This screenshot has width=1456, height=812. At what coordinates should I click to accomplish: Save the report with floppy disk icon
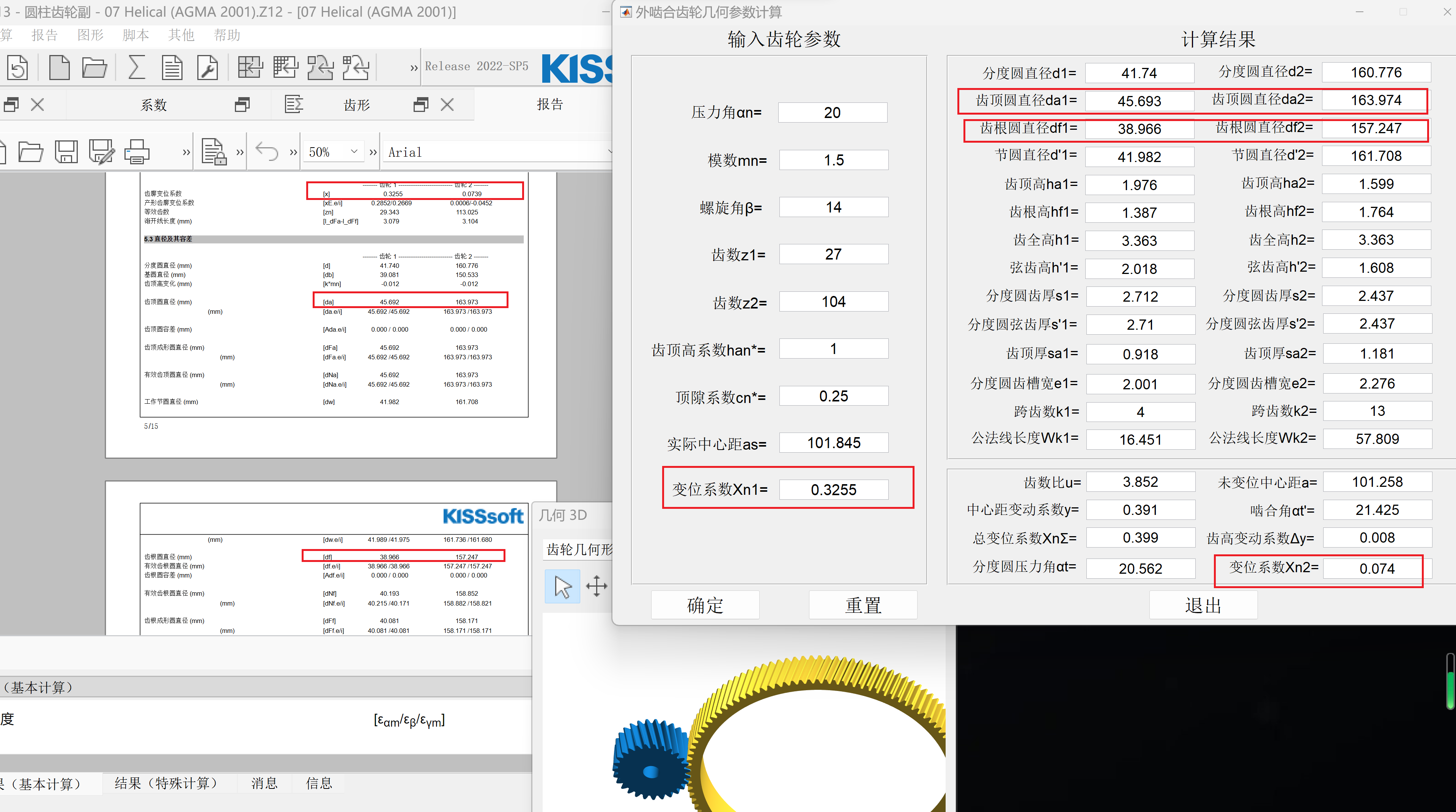click(x=66, y=152)
